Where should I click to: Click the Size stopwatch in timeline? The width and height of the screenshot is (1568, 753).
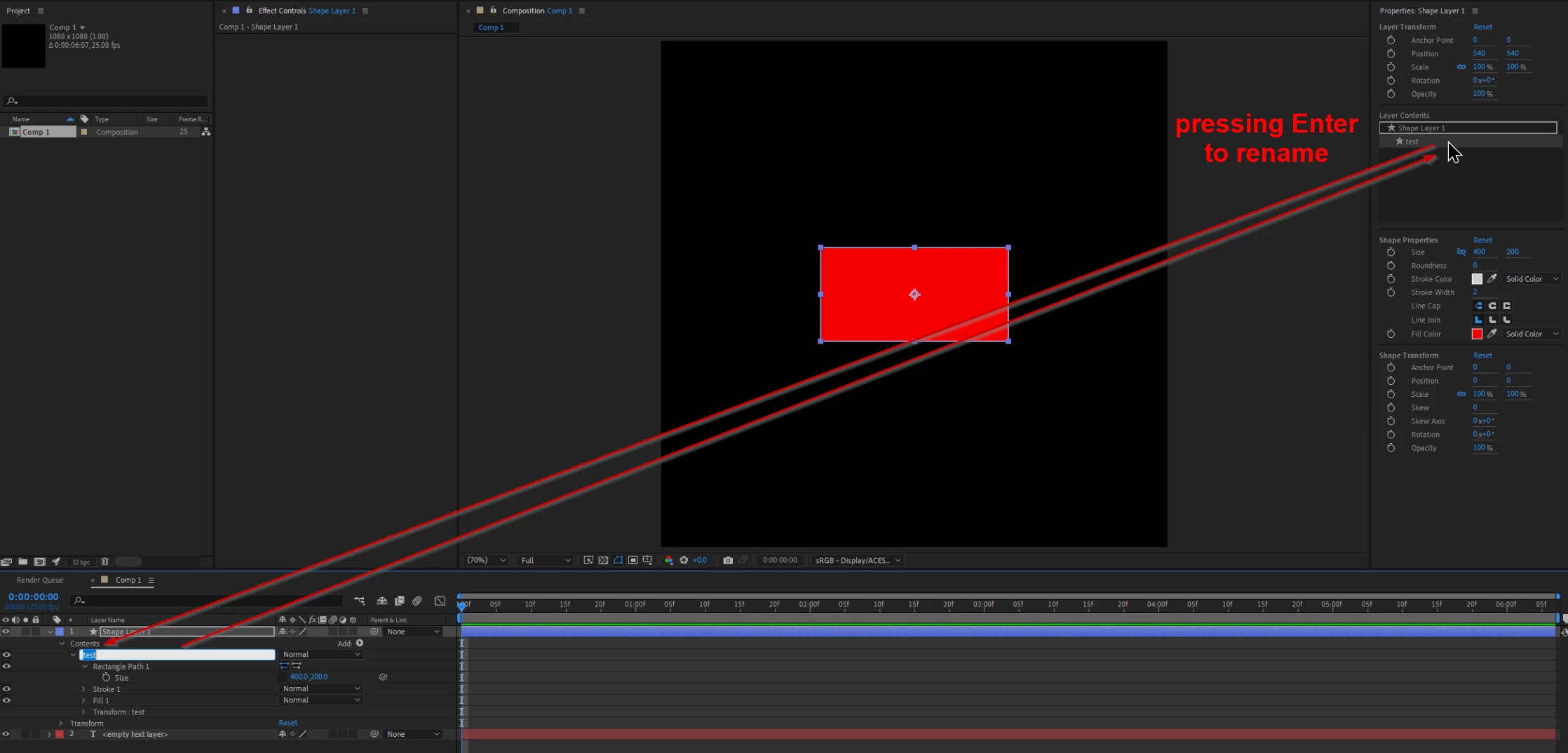pyautogui.click(x=107, y=678)
